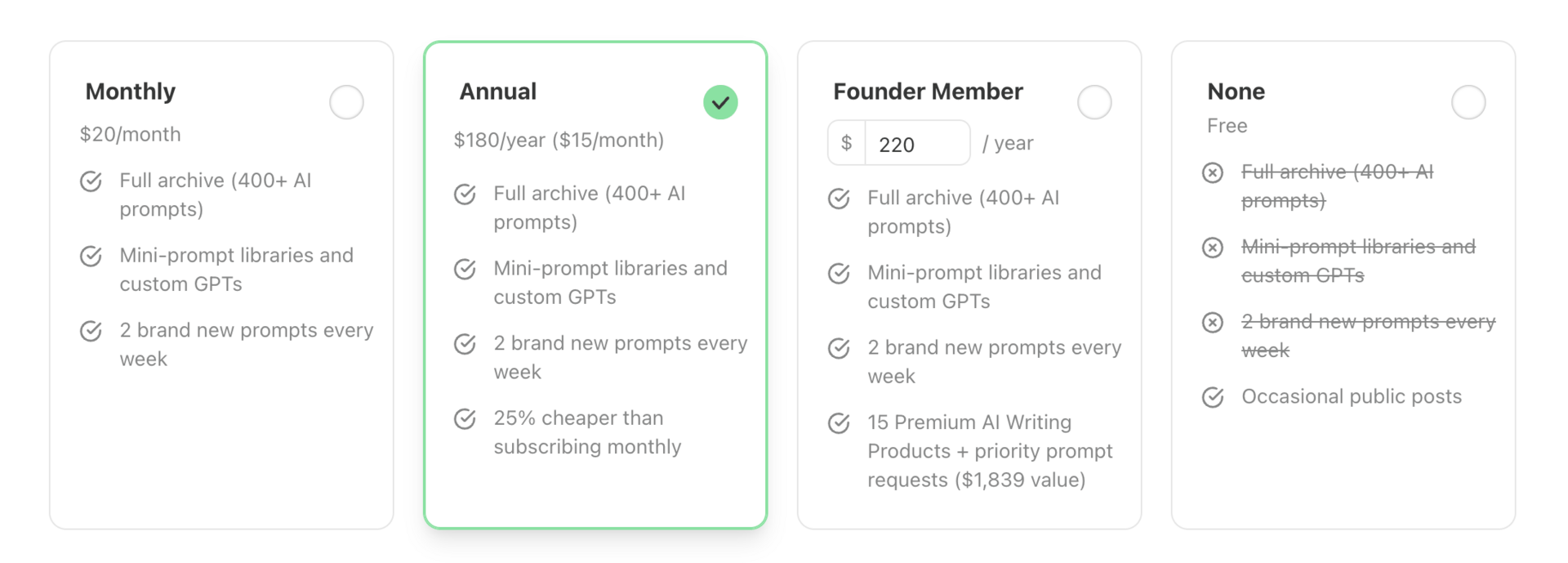Click the dollar sign prefix in price field
Viewport: 1568px width, 563px height.
(847, 144)
